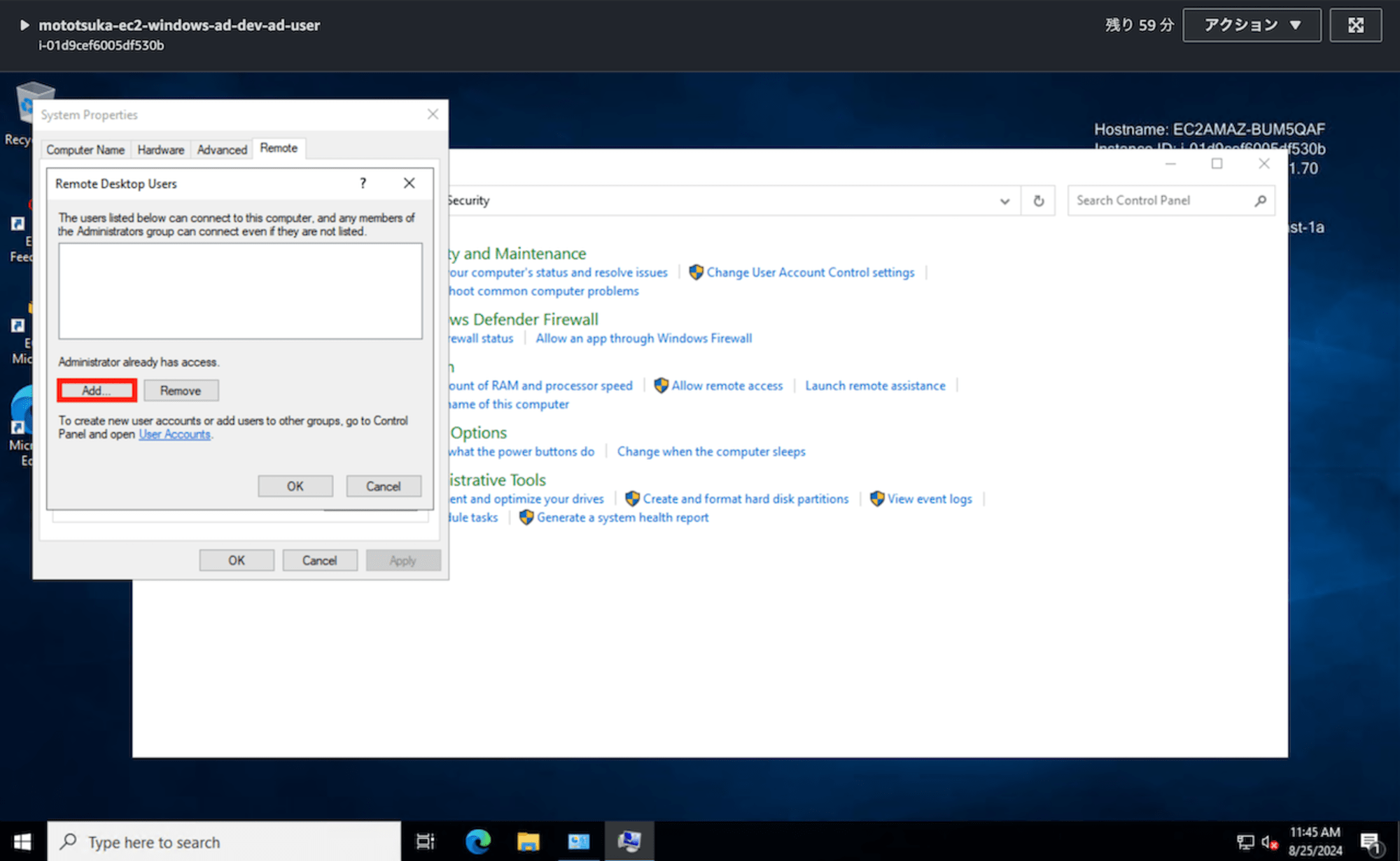Select the Computer Name tab
Image resolution: width=1400 pixels, height=861 pixels.
pos(85,148)
